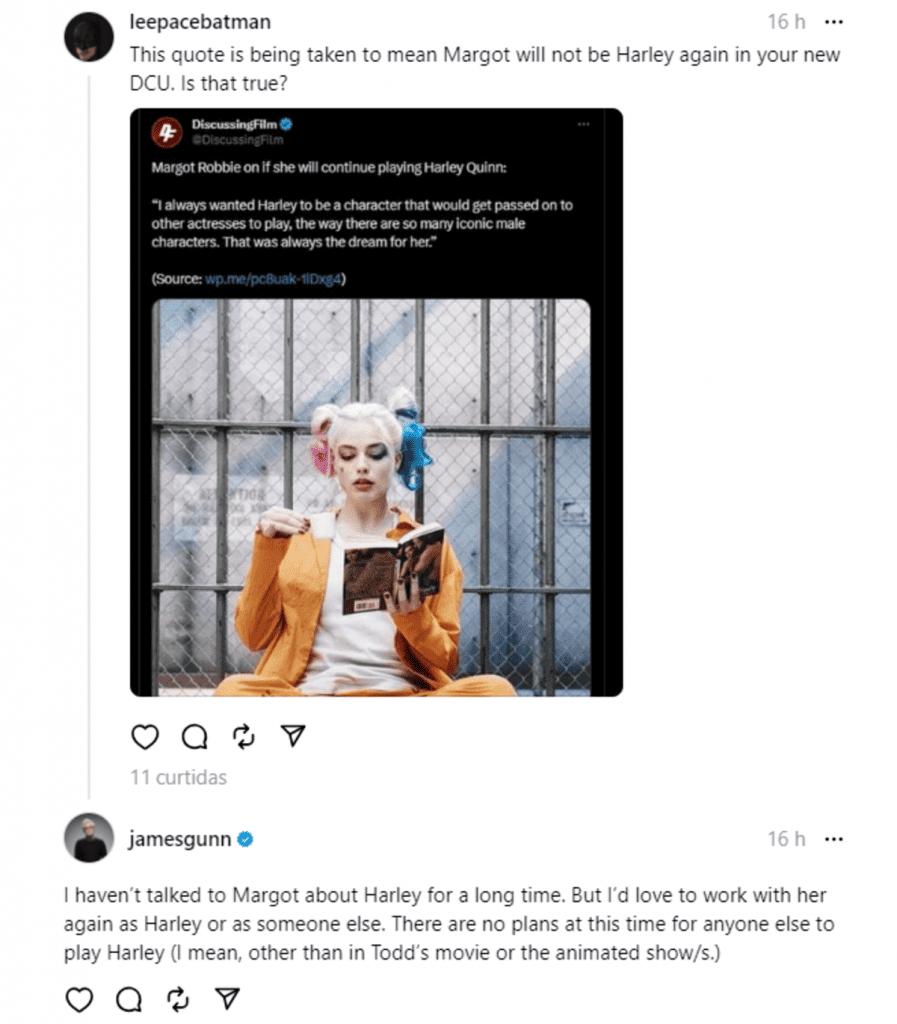Viewport: 897px width, 1024px height.
Task: Open more options for jamesgunn's reply
Action: tap(834, 839)
